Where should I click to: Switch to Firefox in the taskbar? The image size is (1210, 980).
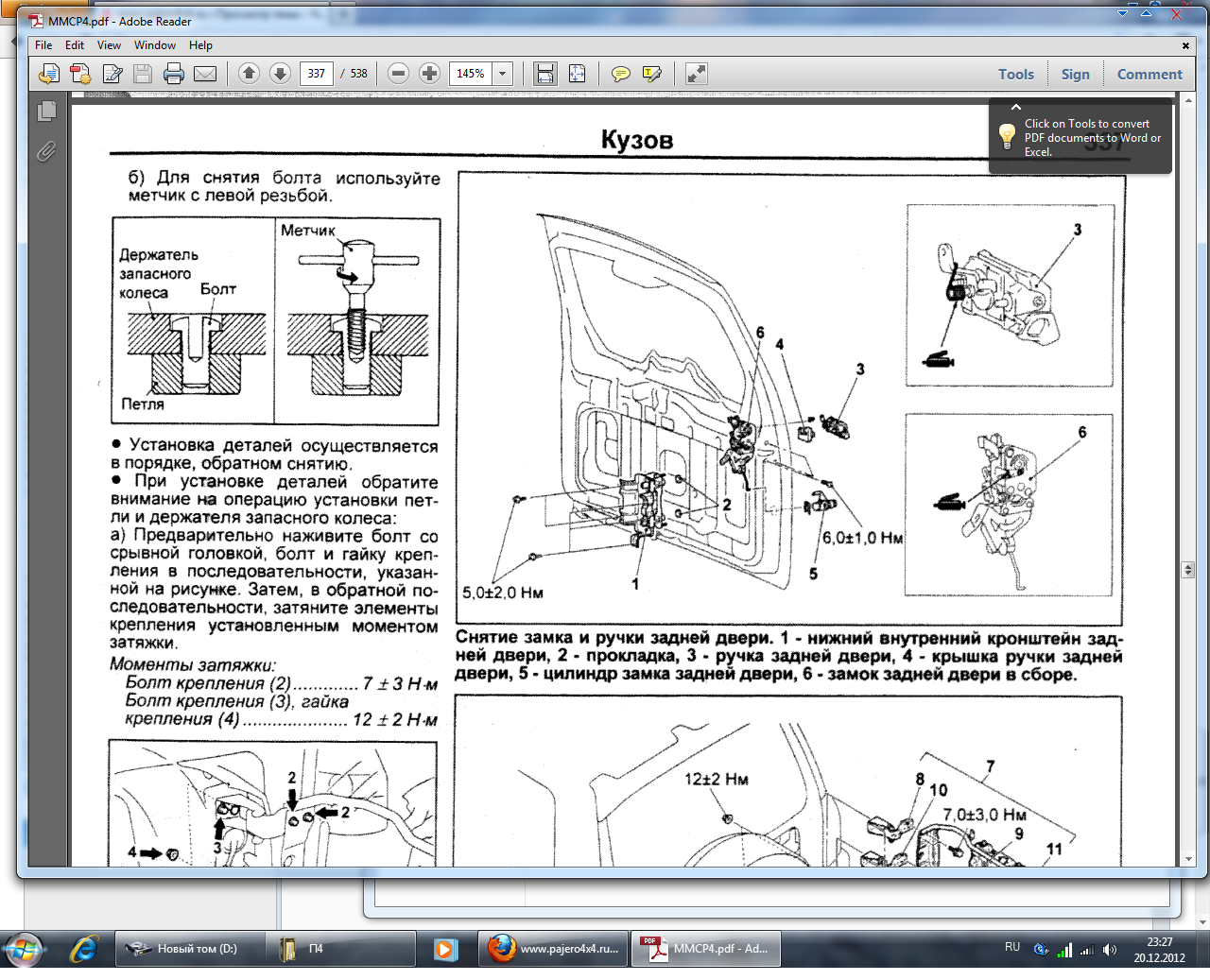(x=554, y=949)
